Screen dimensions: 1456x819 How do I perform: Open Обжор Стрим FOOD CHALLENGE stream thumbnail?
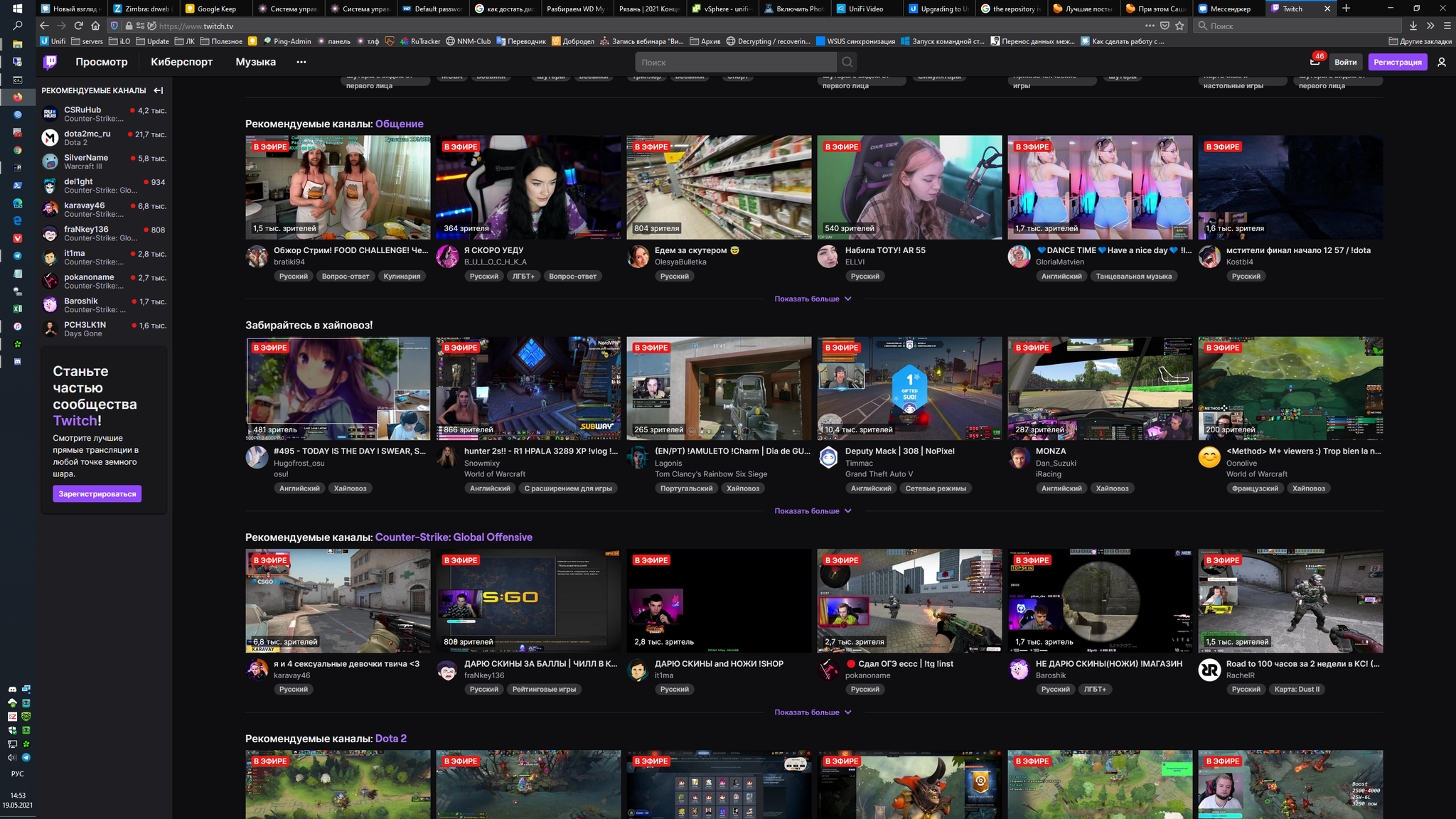(338, 188)
